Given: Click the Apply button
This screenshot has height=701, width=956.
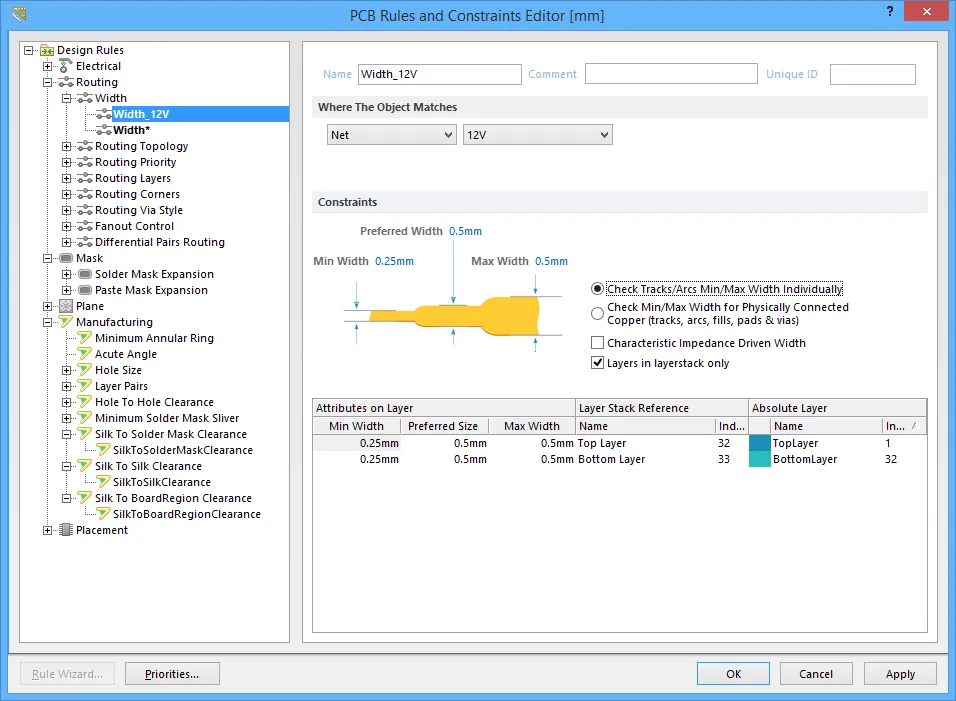Looking at the screenshot, I should coord(900,674).
